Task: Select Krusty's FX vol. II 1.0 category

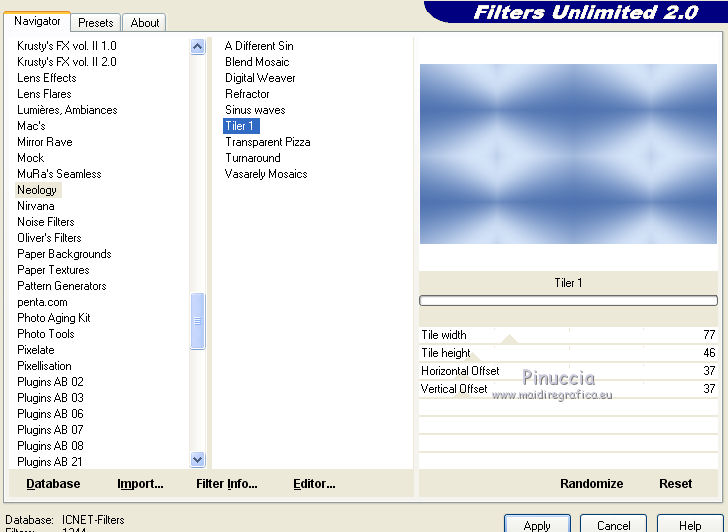Action: pos(67,46)
